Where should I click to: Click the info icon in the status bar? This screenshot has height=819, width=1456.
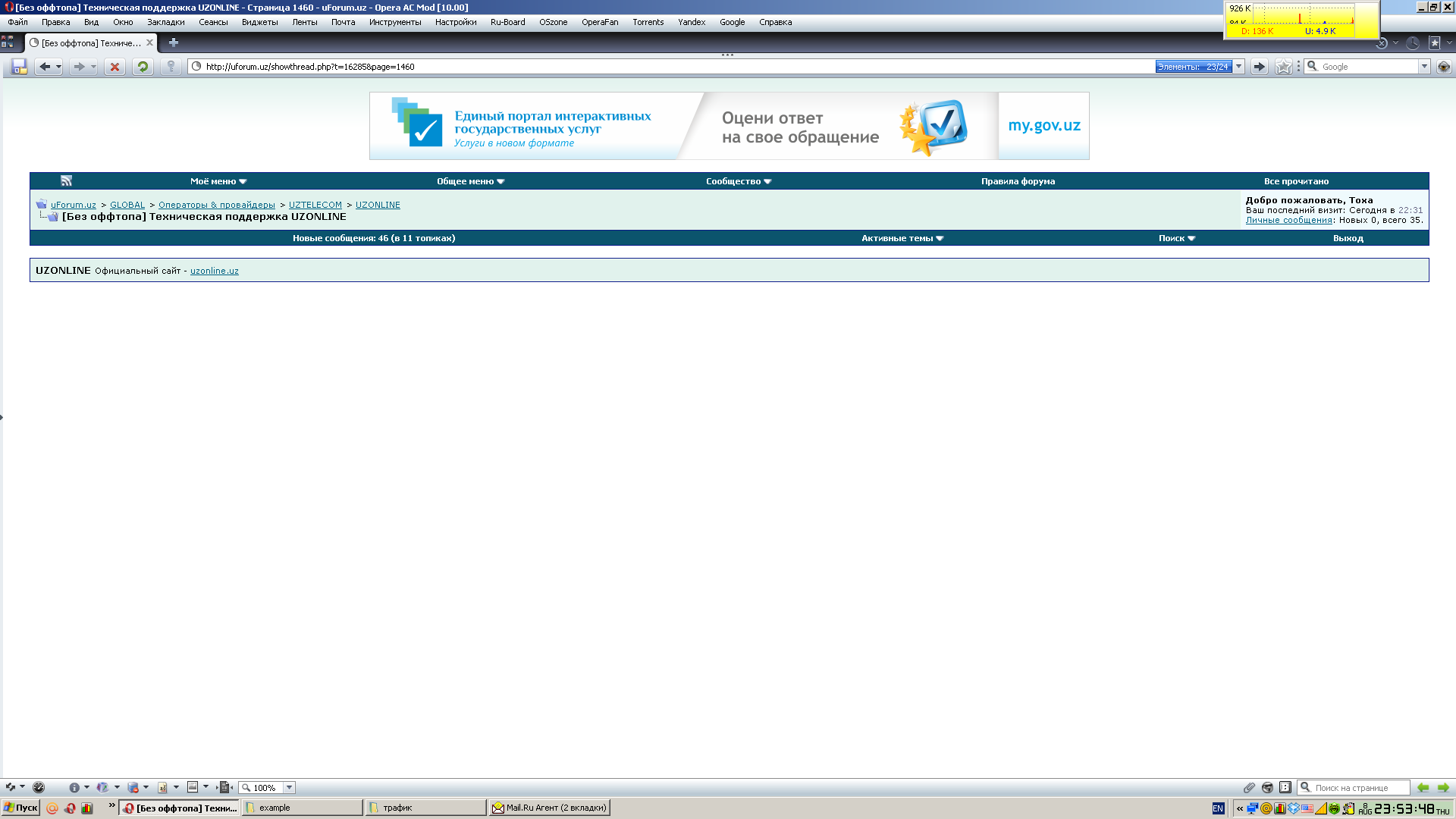coord(74,787)
